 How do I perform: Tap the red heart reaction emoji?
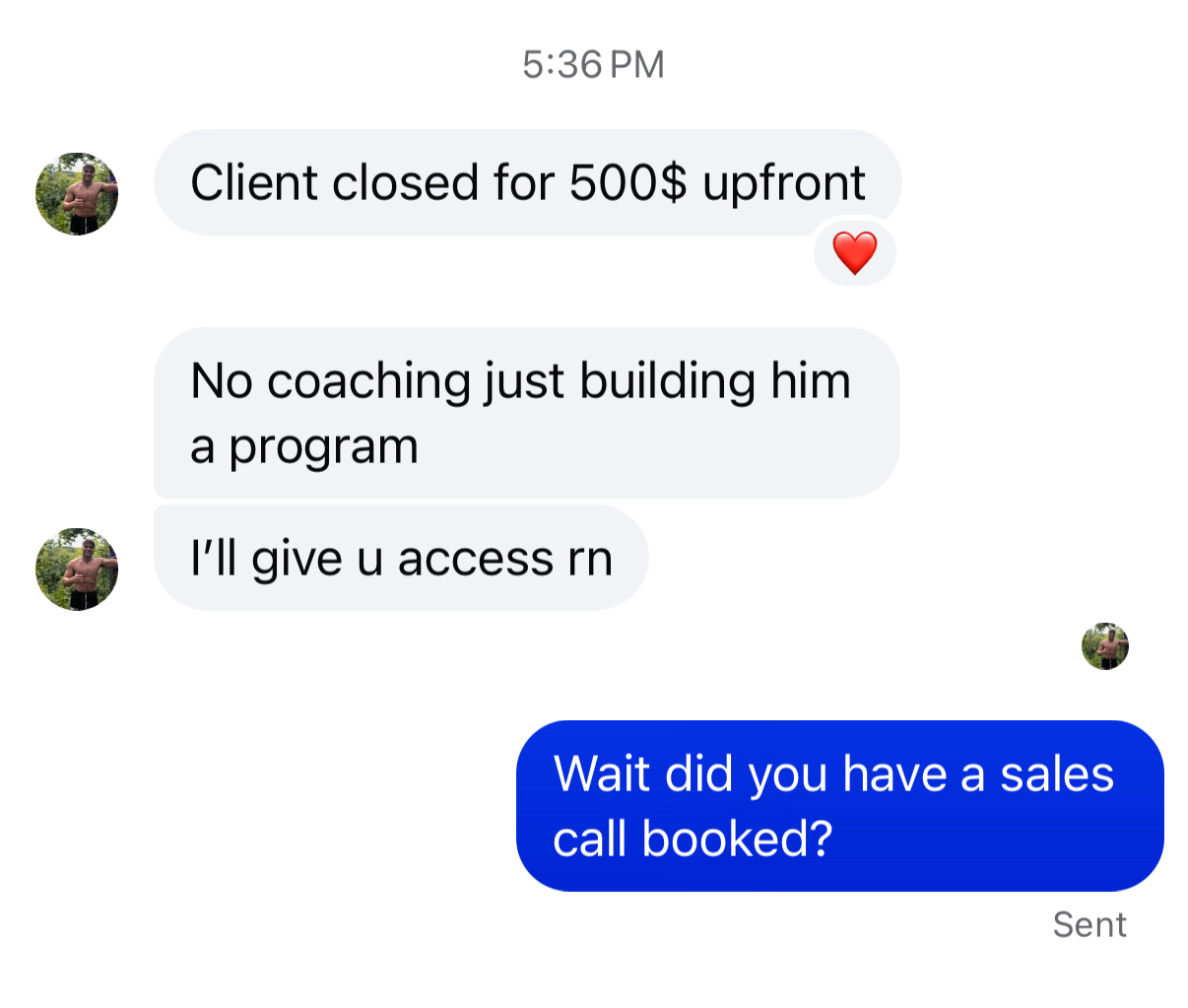click(x=854, y=254)
